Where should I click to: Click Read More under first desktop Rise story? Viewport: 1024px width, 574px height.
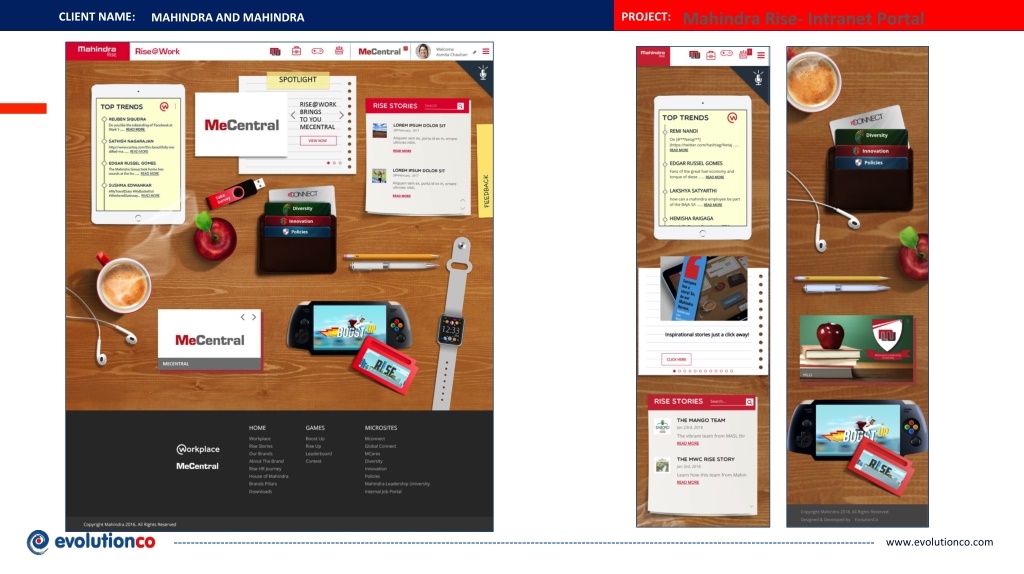[x=402, y=151]
